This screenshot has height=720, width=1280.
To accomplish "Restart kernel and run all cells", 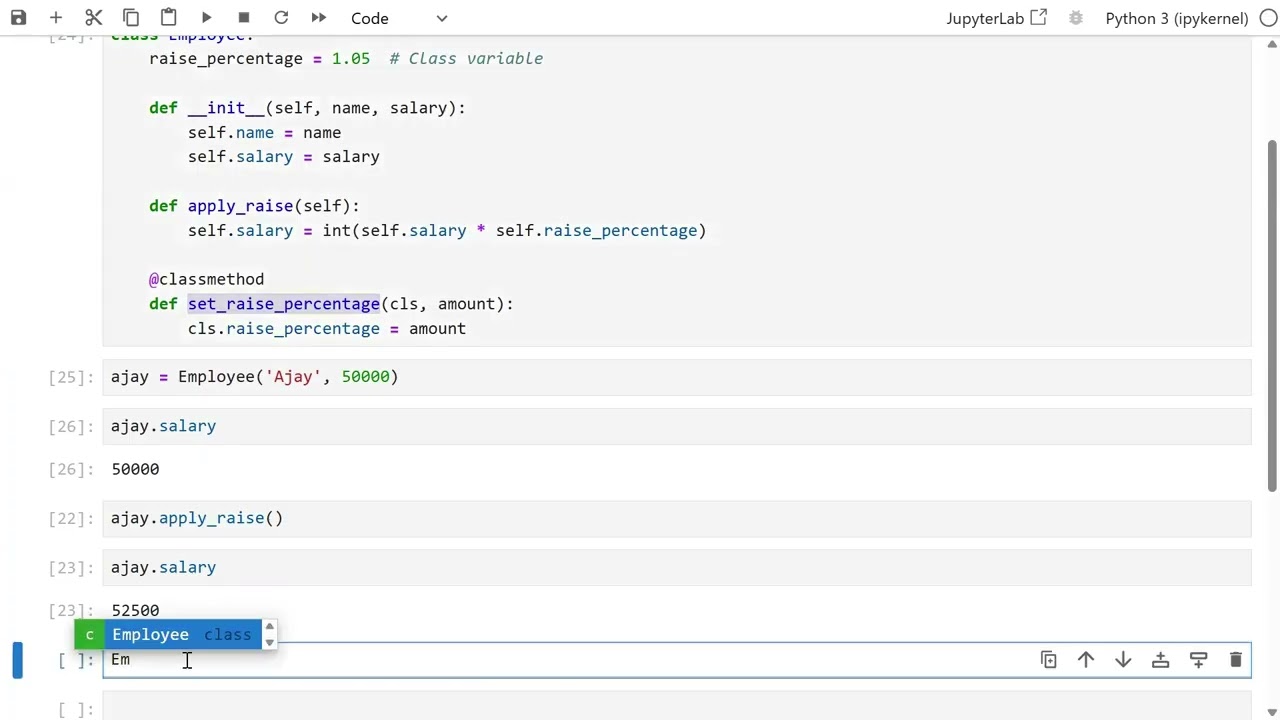I will 319,18.
